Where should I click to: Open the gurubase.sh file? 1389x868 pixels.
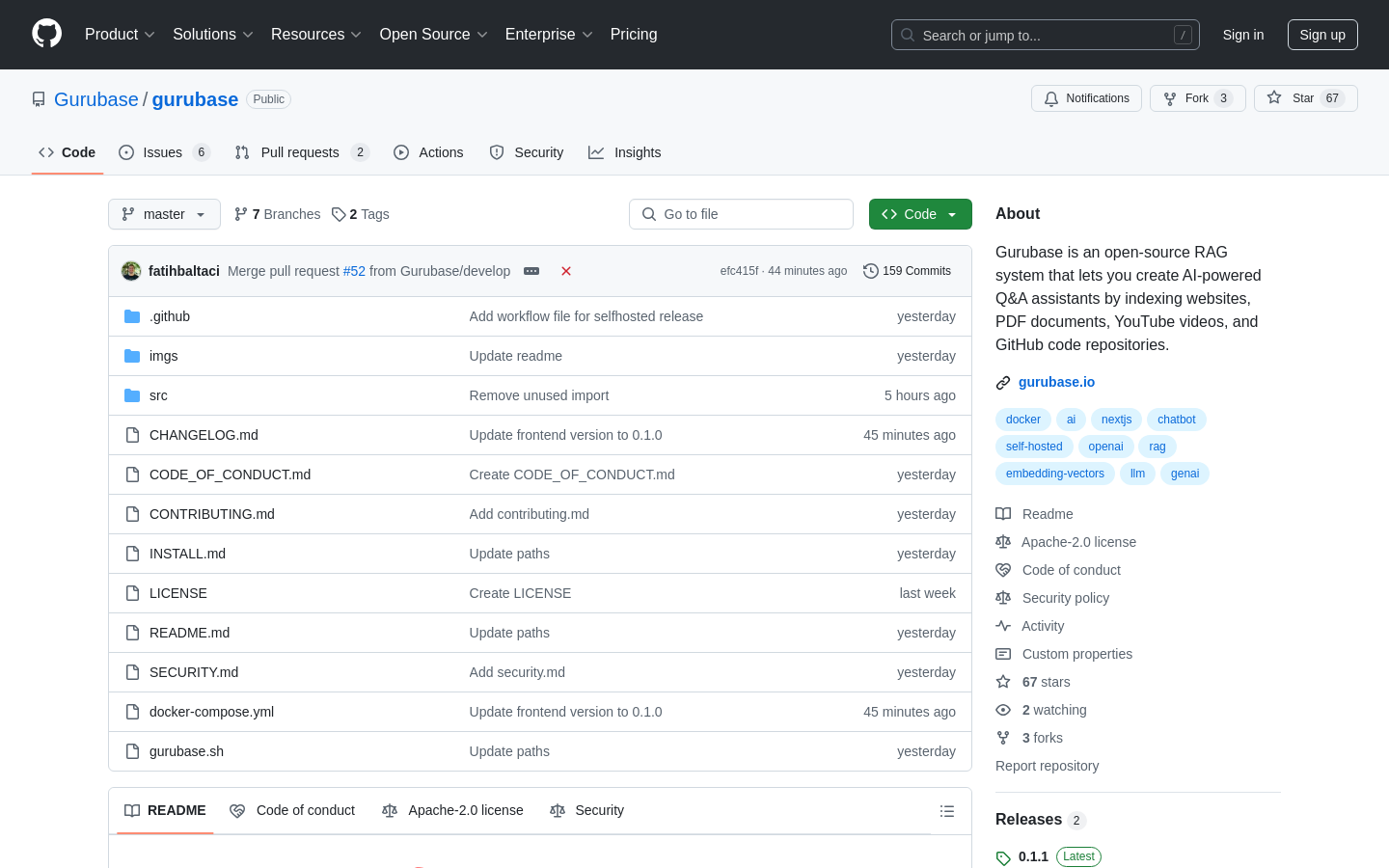point(186,751)
